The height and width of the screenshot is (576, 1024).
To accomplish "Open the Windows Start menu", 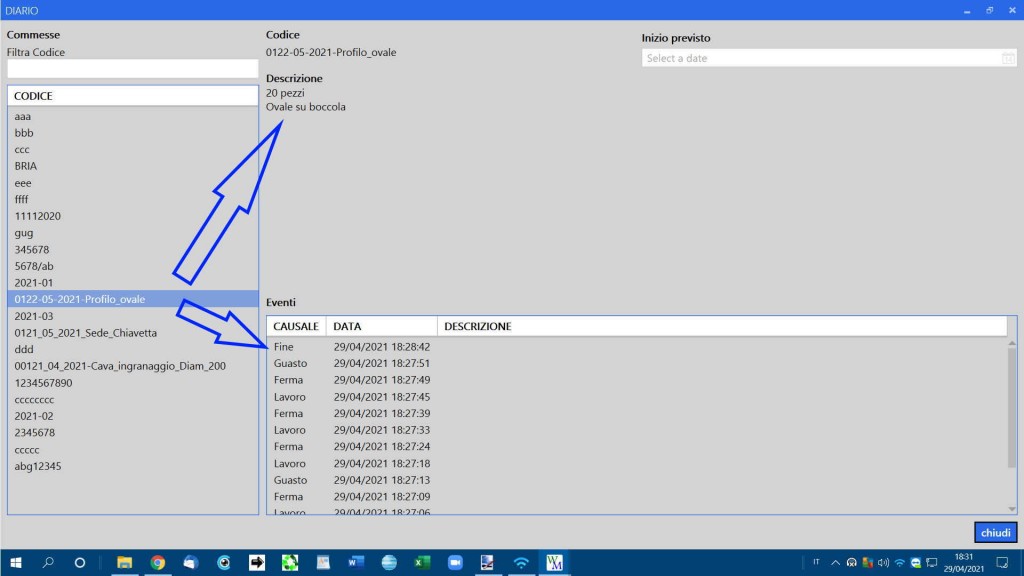I will coord(16,562).
